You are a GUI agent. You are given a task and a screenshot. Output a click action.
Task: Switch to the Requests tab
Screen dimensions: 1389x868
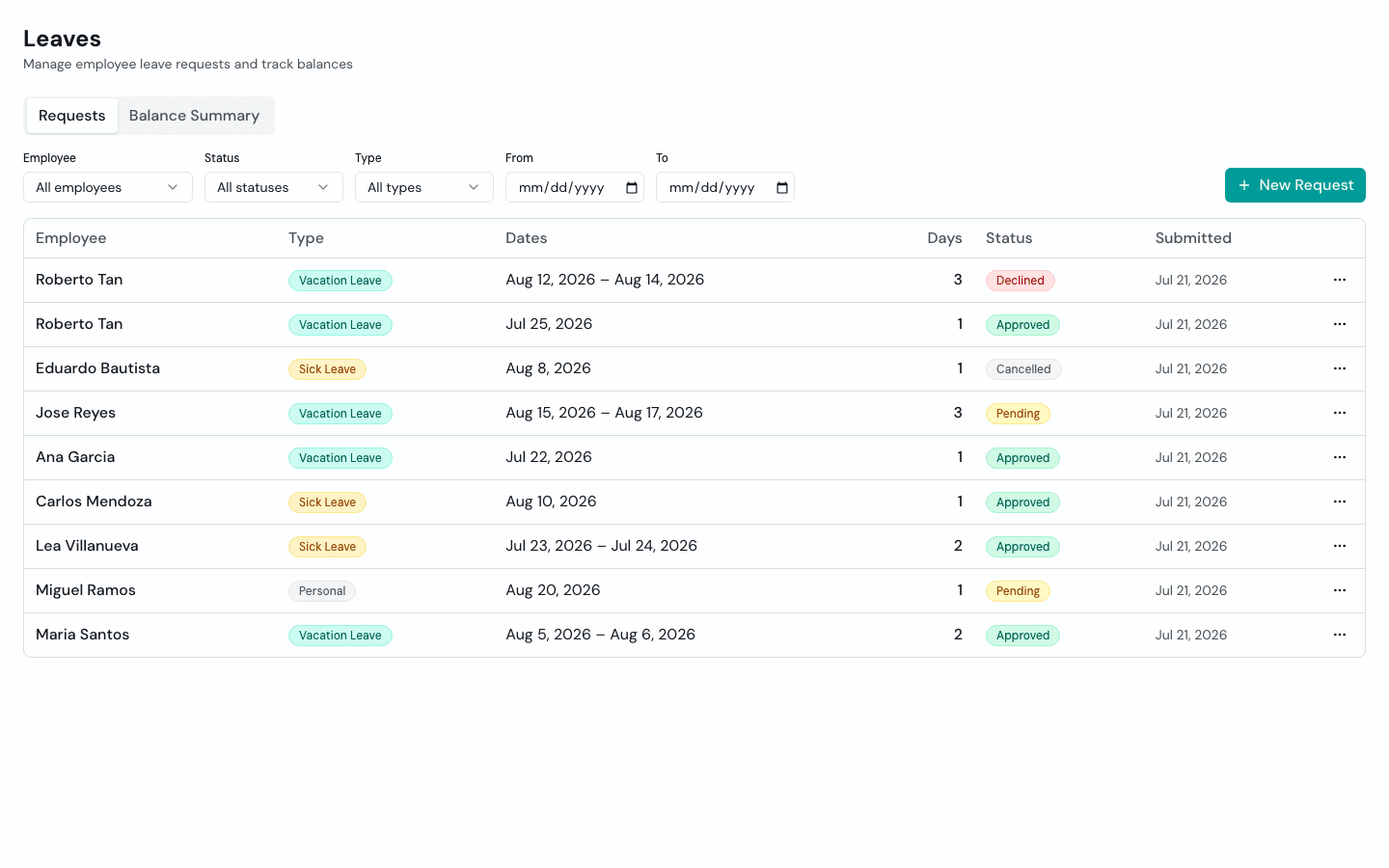click(72, 116)
